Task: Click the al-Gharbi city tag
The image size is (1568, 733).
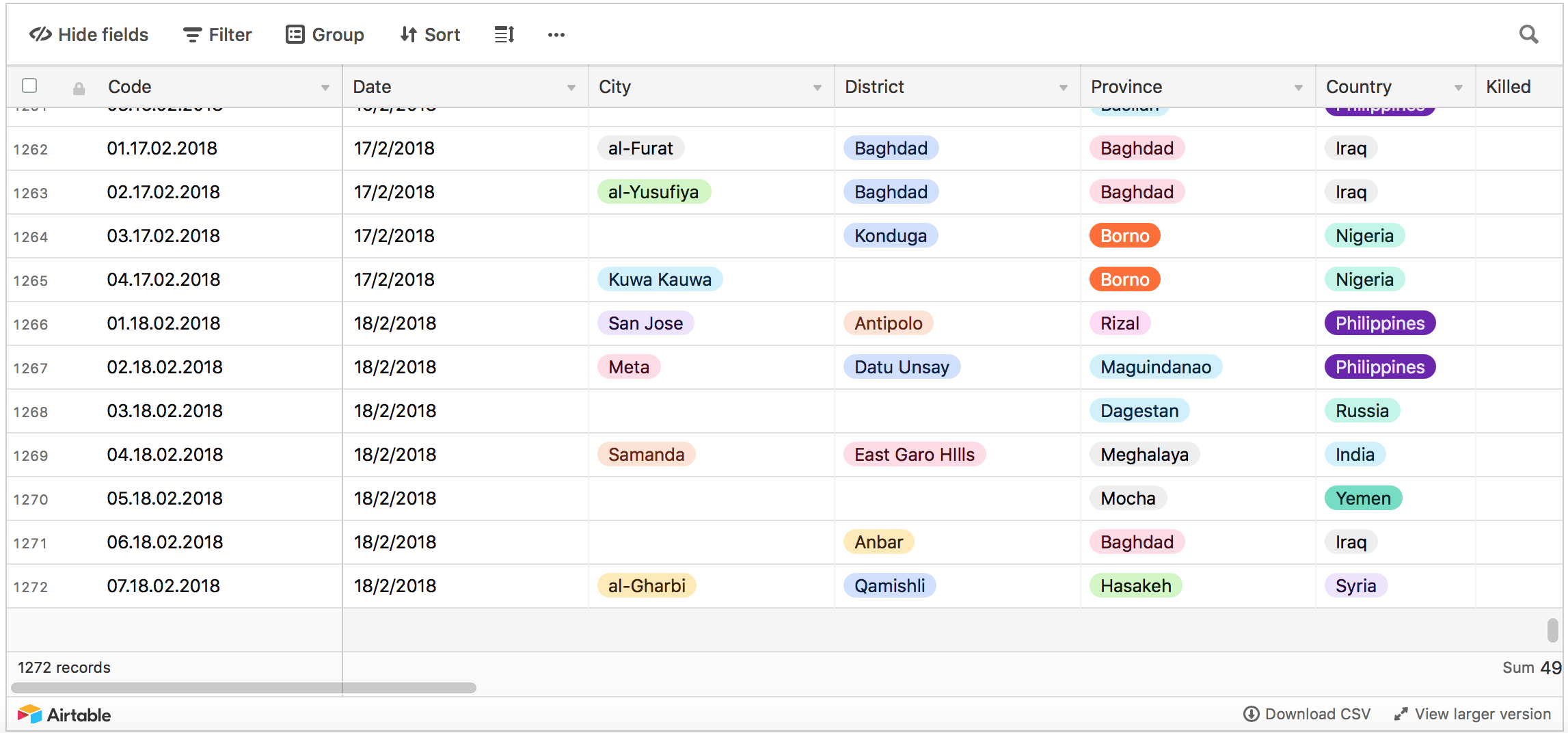Action: coord(647,586)
